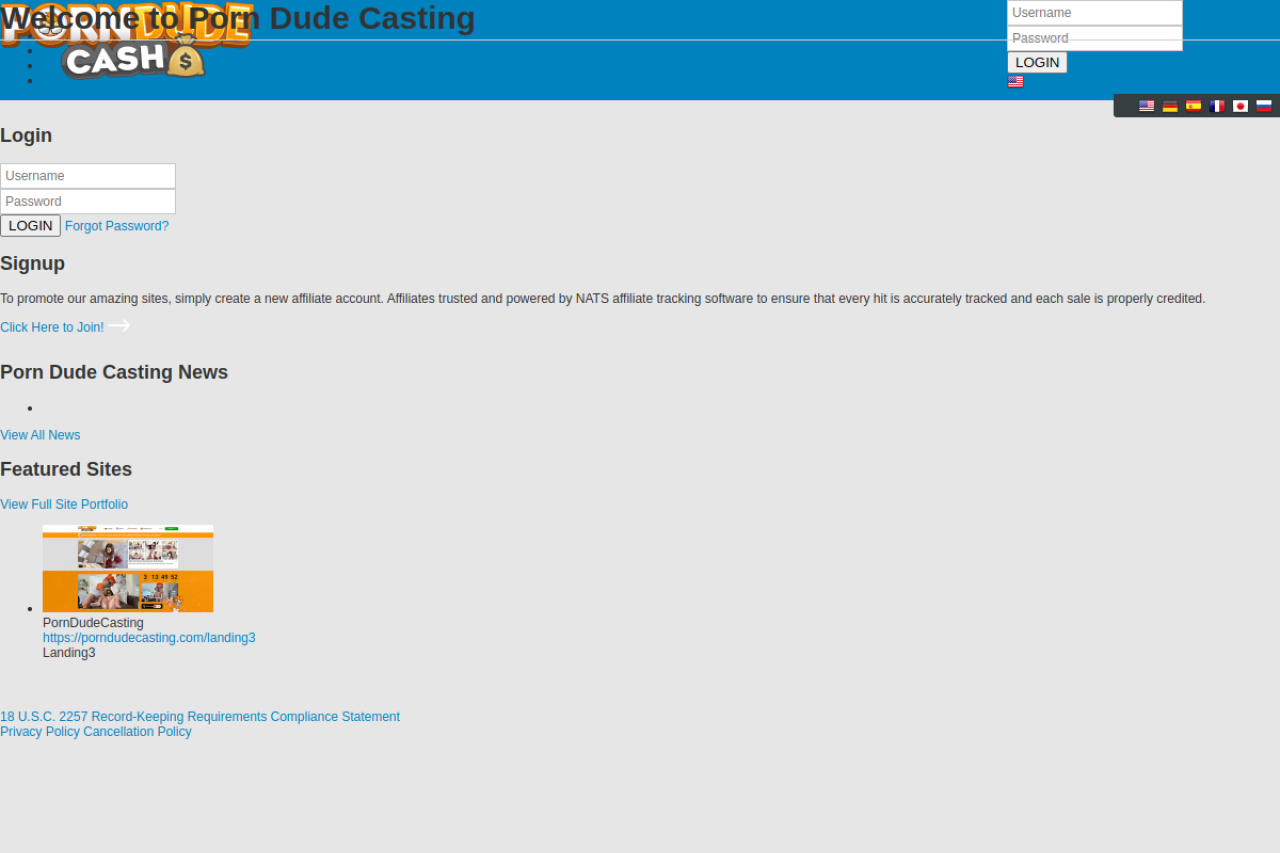Focus the header Password field
Screen dimensions: 1280x853
1094,39
